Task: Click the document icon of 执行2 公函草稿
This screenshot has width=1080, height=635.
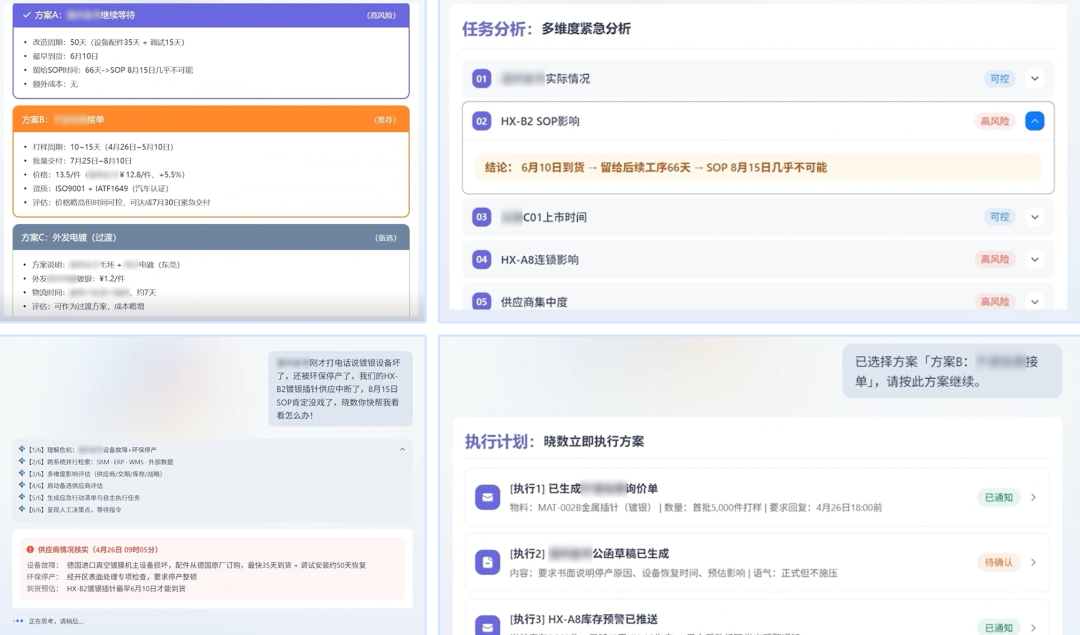Action: coord(488,562)
